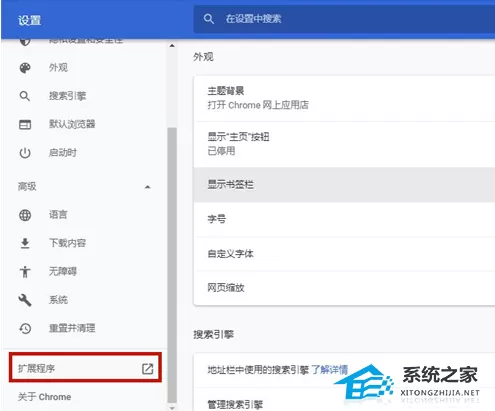Collapse the 高级 advanced section
Image resolution: width=495 pixels, height=411 pixels.
(x=147, y=187)
